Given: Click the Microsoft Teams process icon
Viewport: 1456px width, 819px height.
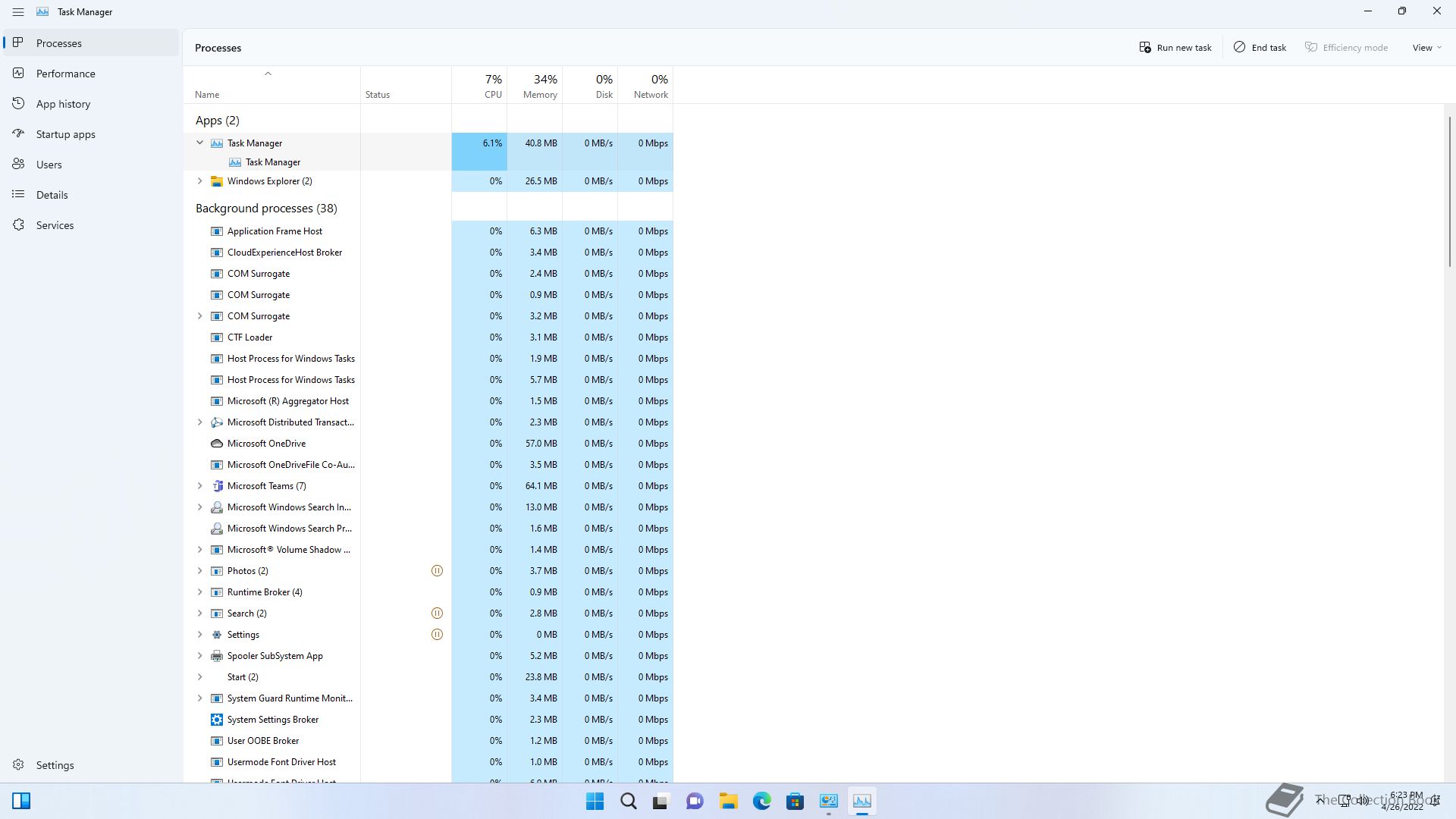Looking at the screenshot, I should (217, 486).
